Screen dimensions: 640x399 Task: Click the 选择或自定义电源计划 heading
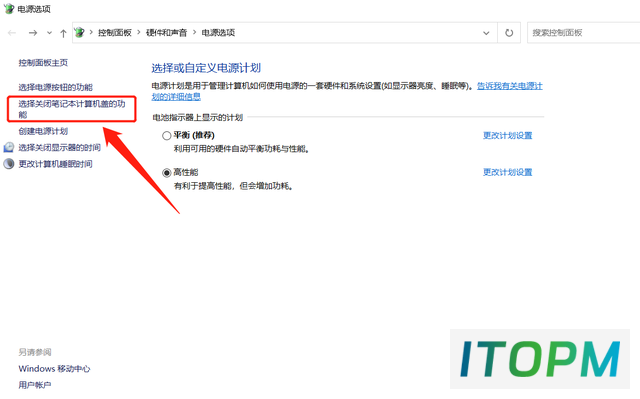click(x=206, y=68)
